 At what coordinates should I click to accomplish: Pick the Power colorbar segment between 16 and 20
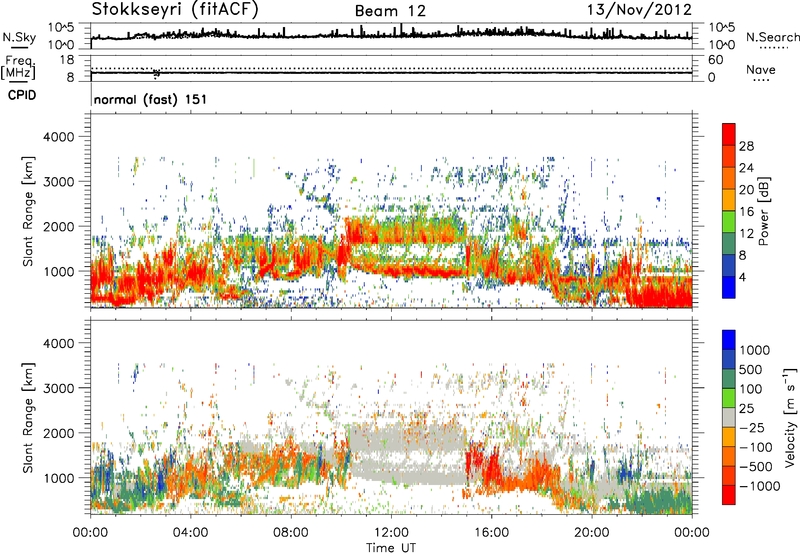click(x=729, y=199)
